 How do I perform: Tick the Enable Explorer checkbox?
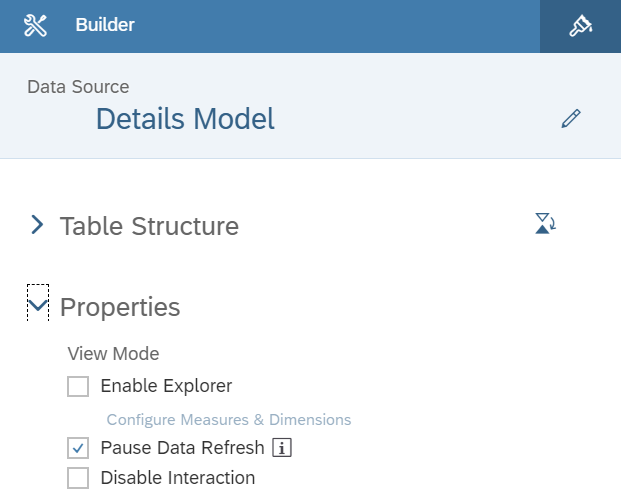[78, 386]
